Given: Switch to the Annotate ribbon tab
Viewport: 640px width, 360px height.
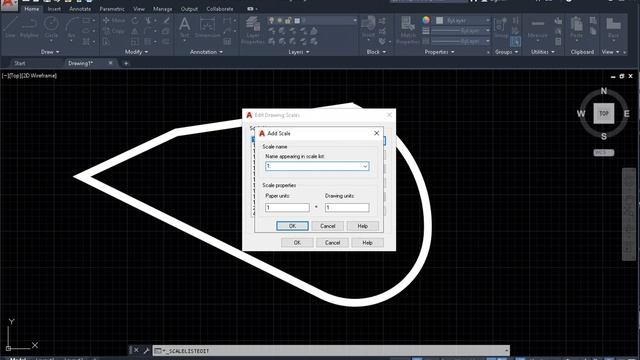Looking at the screenshot, I should [x=80, y=9].
